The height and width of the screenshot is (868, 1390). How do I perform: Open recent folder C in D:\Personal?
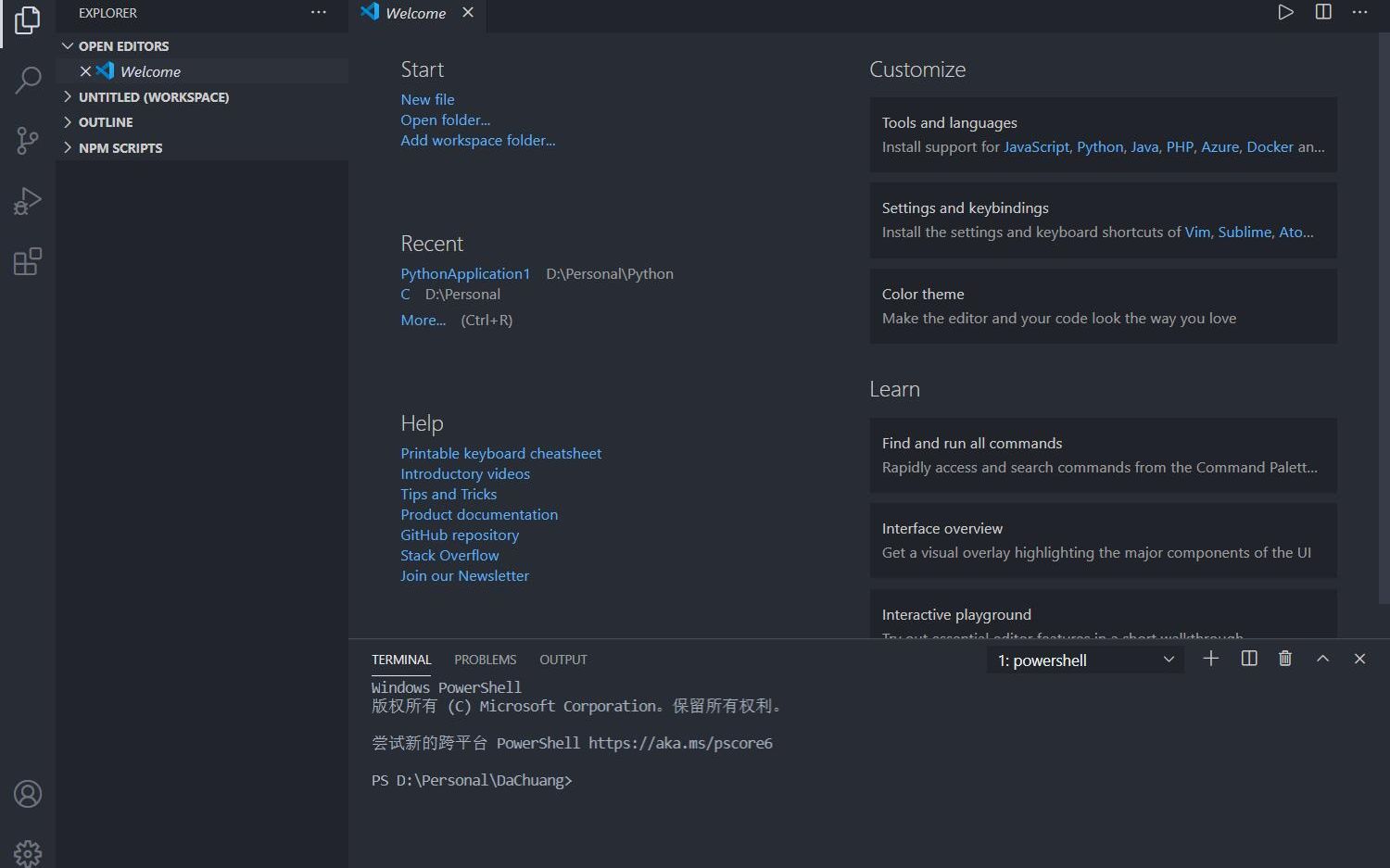click(405, 294)
